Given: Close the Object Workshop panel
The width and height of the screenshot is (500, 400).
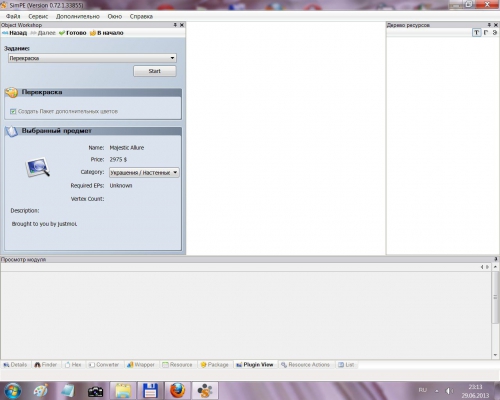Looking at the screenshot, I should tap(182, 25).
